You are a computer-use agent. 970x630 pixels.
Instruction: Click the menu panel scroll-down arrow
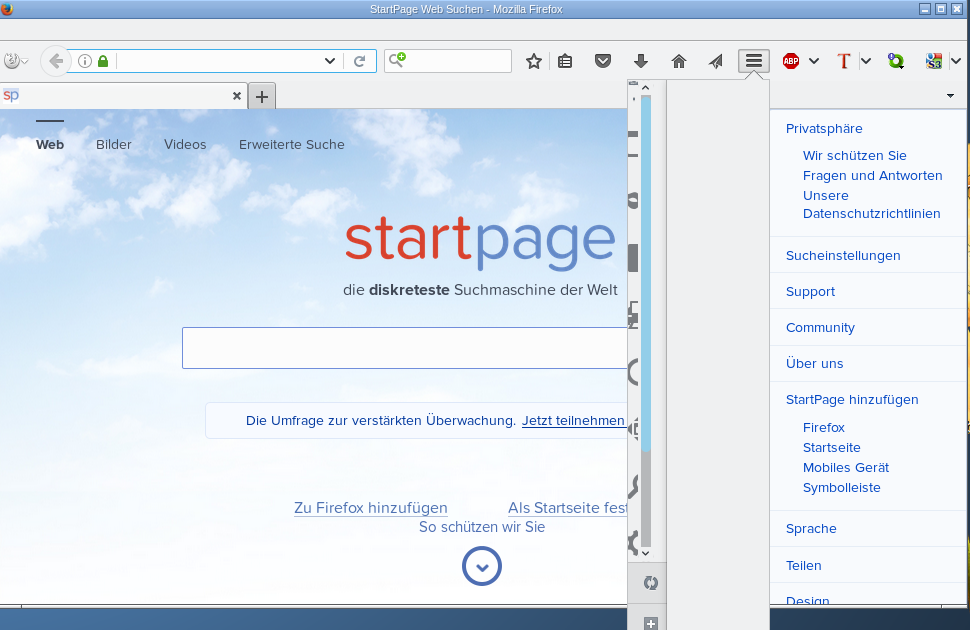click(646, 553)
